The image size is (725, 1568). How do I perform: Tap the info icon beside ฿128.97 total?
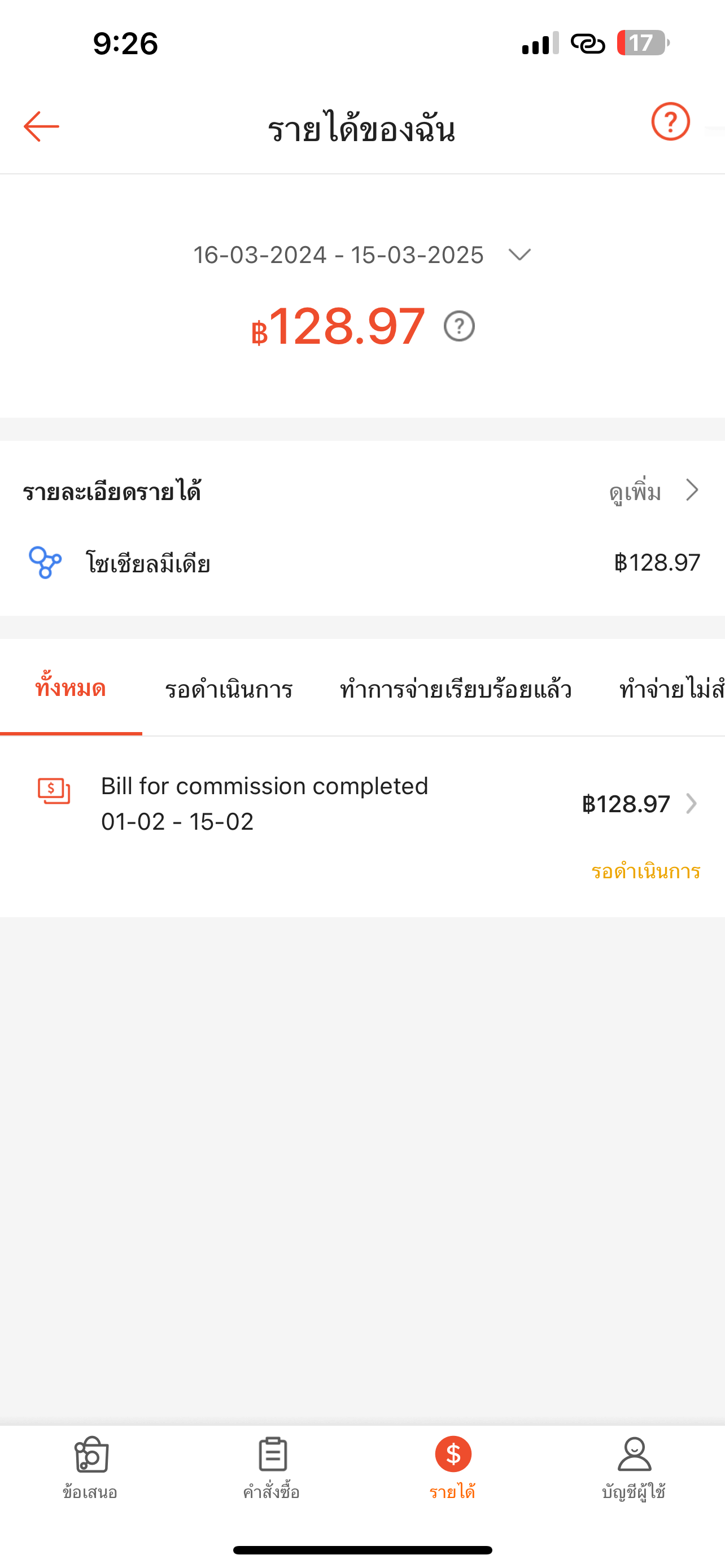tap(459, 326)
